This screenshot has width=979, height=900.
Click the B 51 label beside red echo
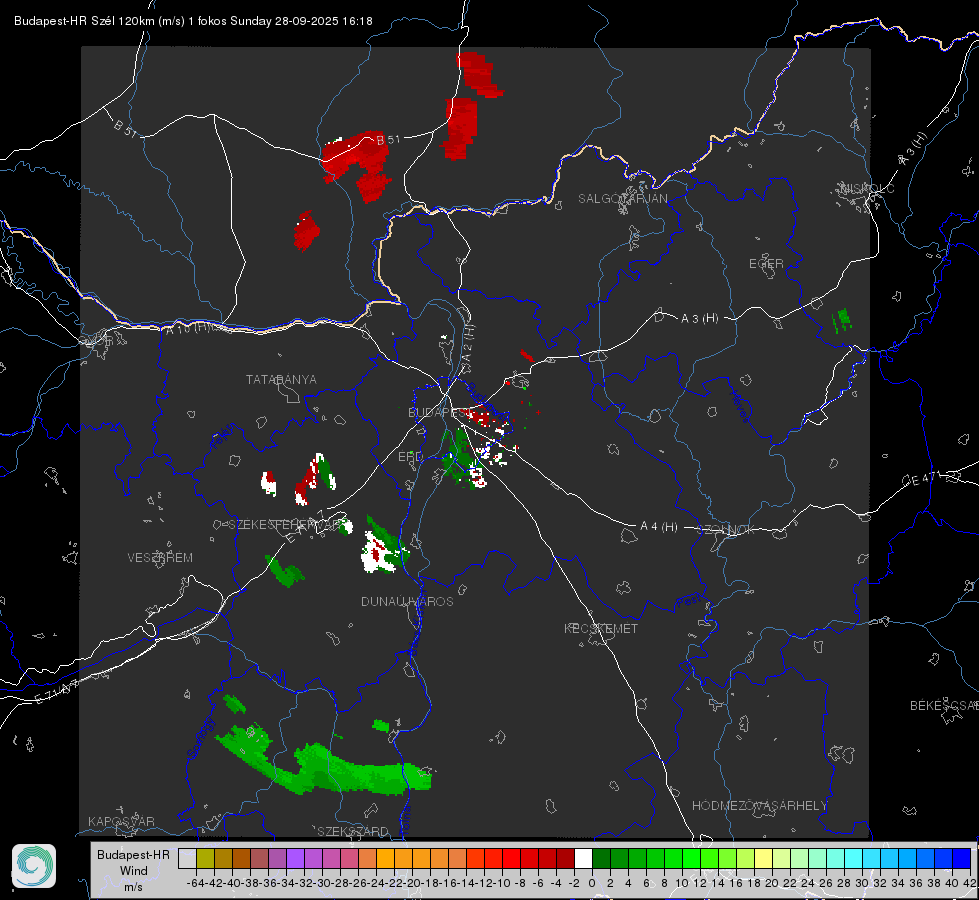pos(388,140)
